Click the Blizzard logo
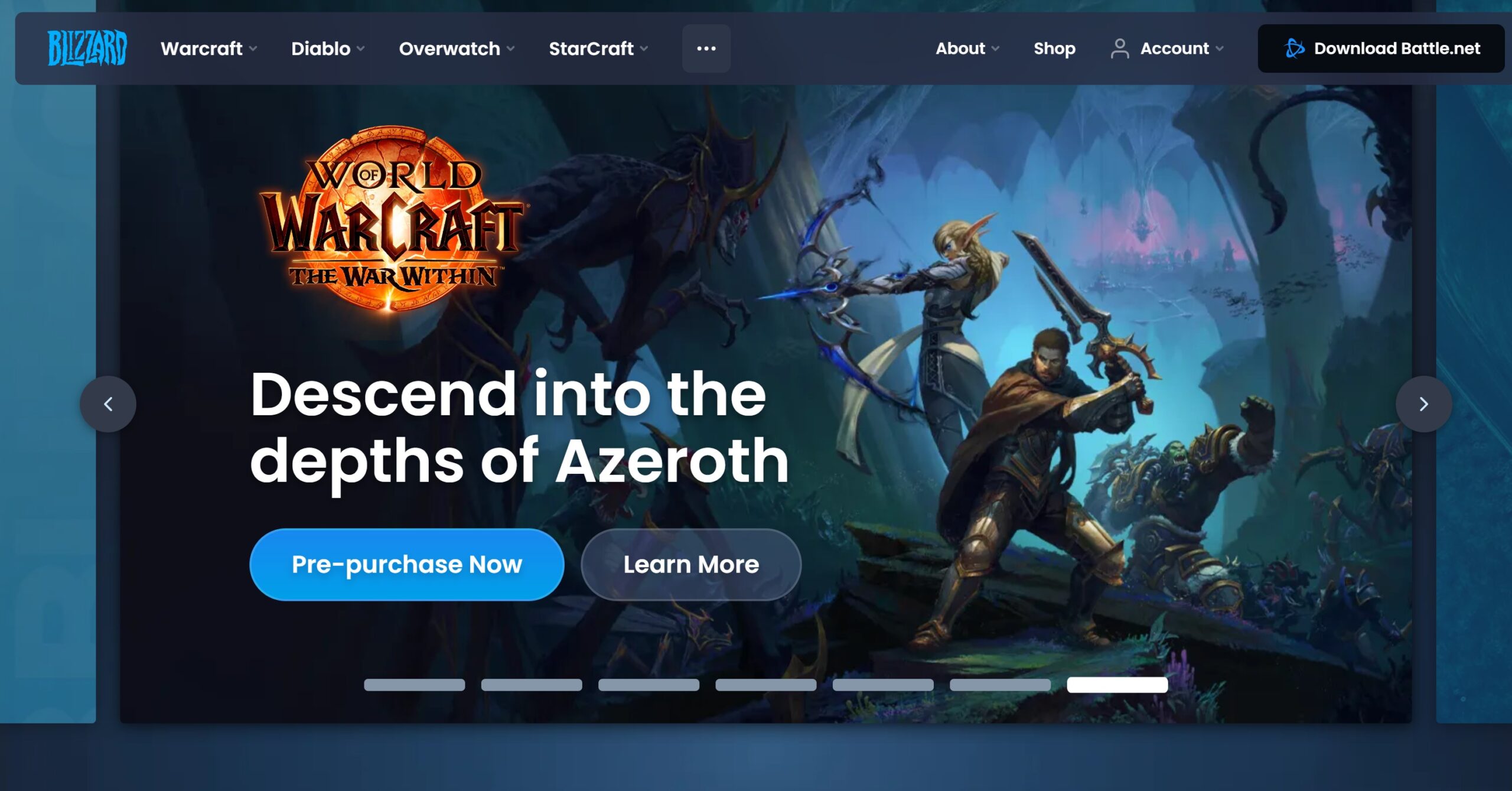The height and width of the screenshot is (791, 1512). (87, 48)
